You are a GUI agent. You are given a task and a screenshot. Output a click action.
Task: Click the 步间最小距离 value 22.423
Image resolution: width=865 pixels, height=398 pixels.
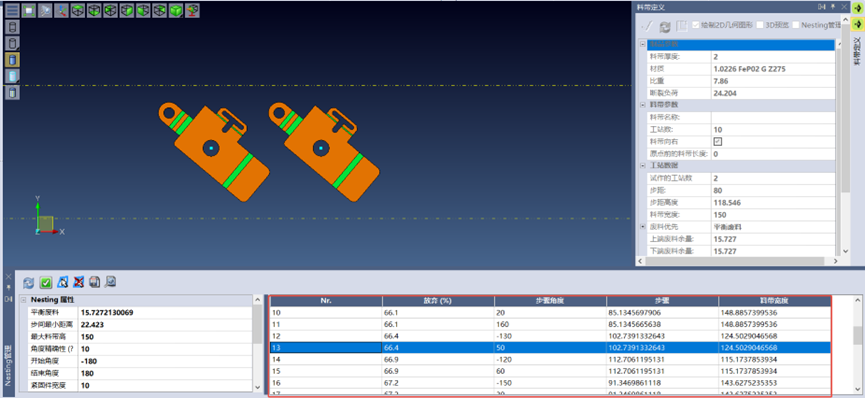[165, 325]
